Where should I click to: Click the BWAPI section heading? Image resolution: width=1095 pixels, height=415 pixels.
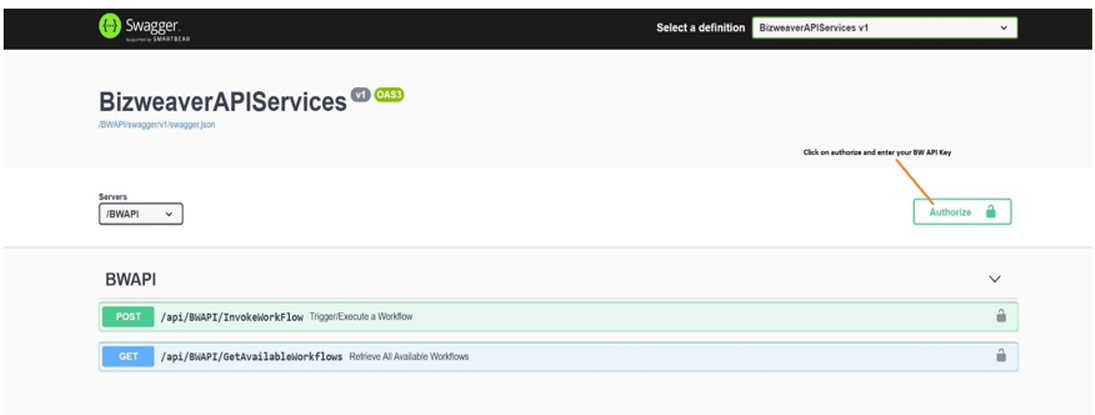pyautogui.click(x=131, y=279)
